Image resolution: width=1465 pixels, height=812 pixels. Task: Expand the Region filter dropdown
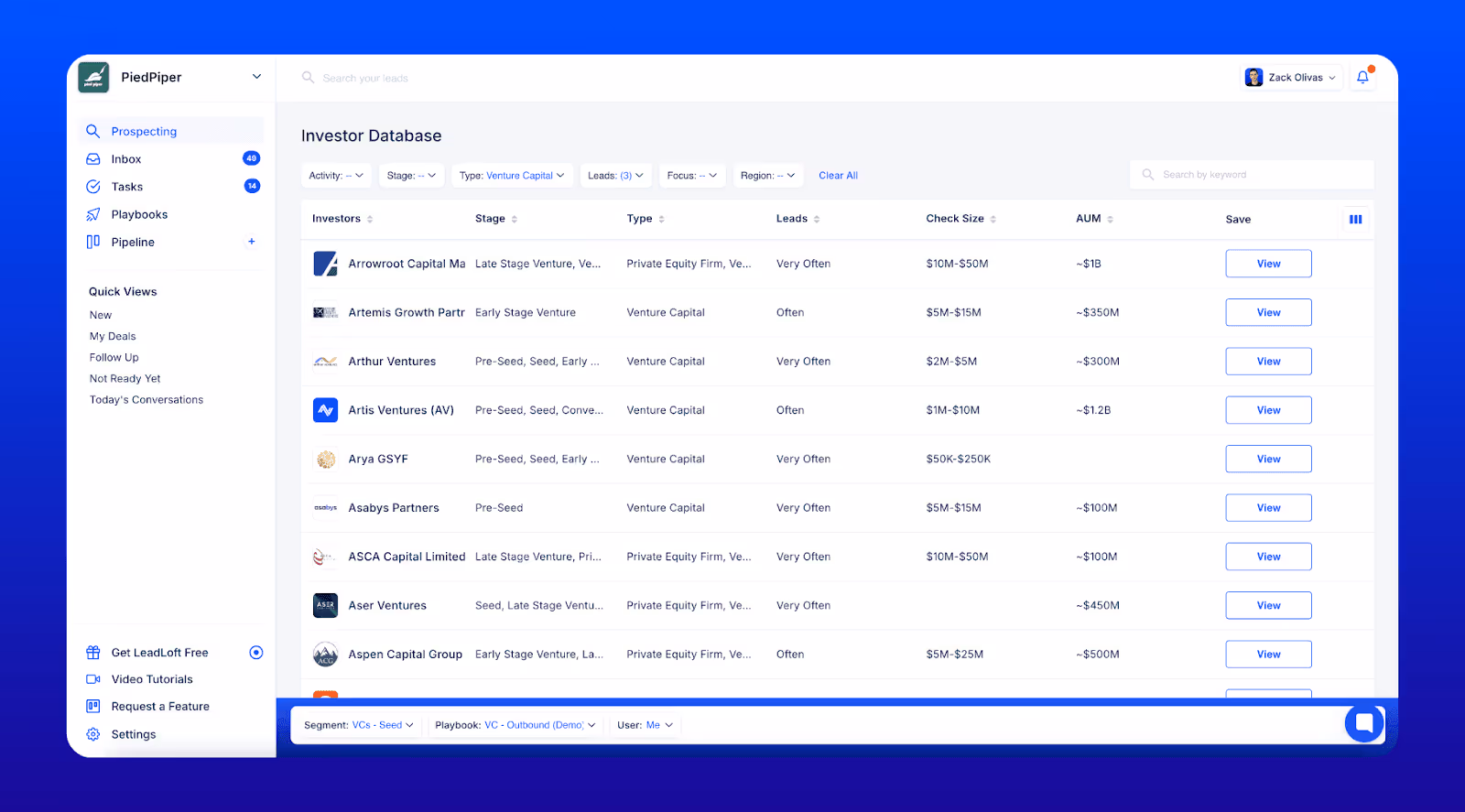coord(768,176)
